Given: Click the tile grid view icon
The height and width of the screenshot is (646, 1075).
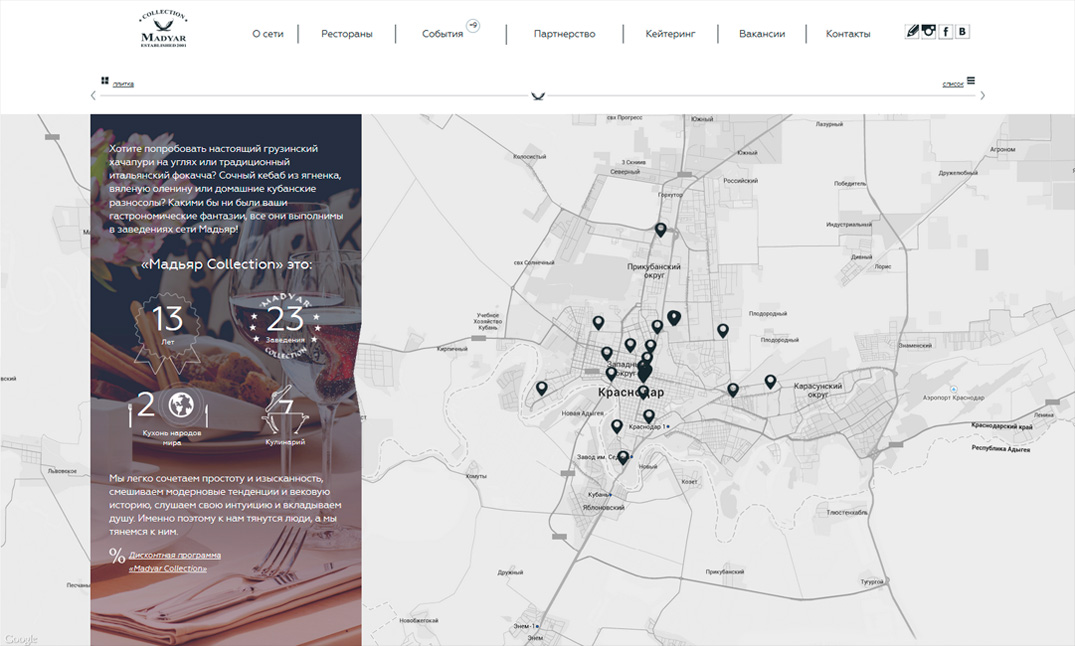Looking at the screenshot, I should coord(105,81).
